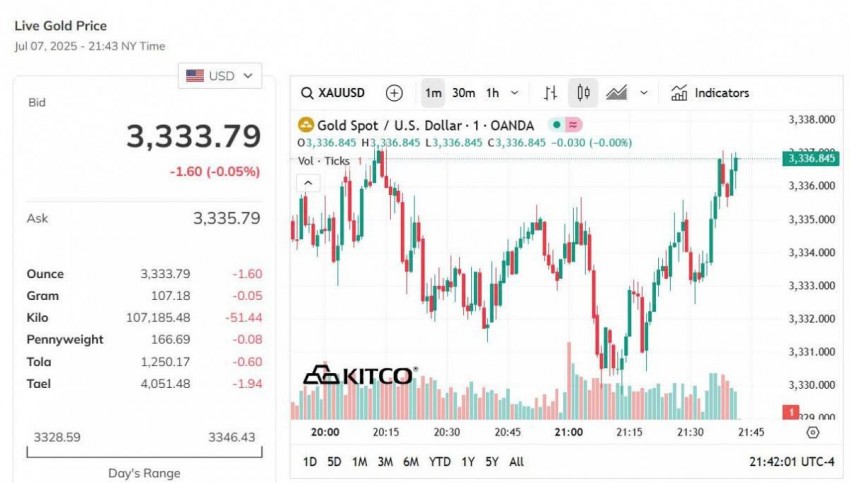This screenshot has height=483, width=850.
Task: Expand chart style options chevron
Action: (644, 93)
